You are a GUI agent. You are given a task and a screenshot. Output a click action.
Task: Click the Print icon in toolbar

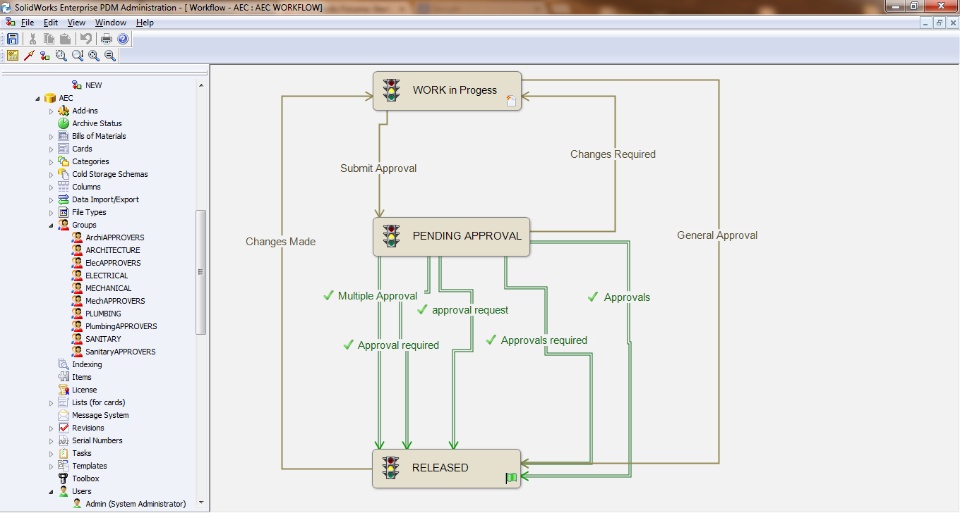coord(106,39)
